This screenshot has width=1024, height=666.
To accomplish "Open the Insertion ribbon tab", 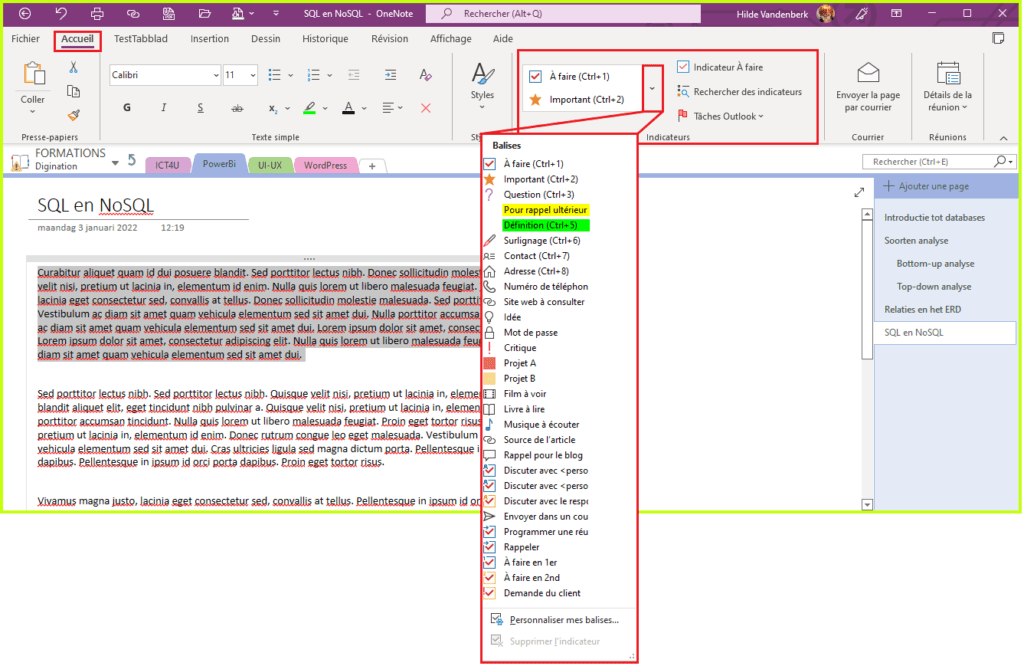I will pyautogui.click(x=209, y=39).
